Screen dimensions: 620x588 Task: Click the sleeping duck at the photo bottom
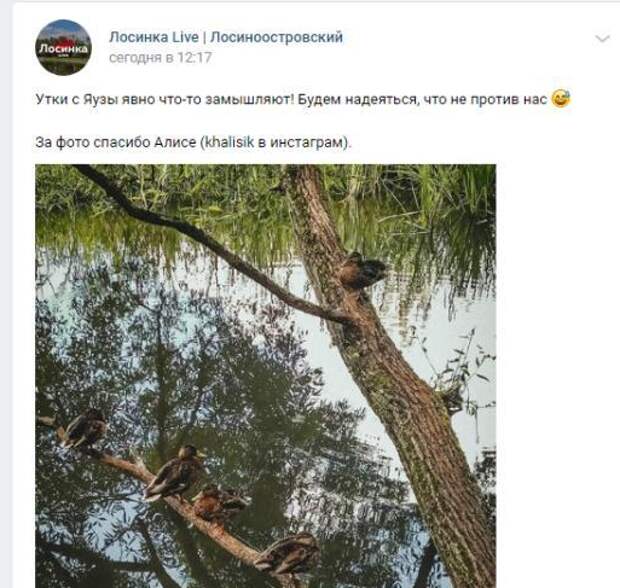[x=288, y=554]
